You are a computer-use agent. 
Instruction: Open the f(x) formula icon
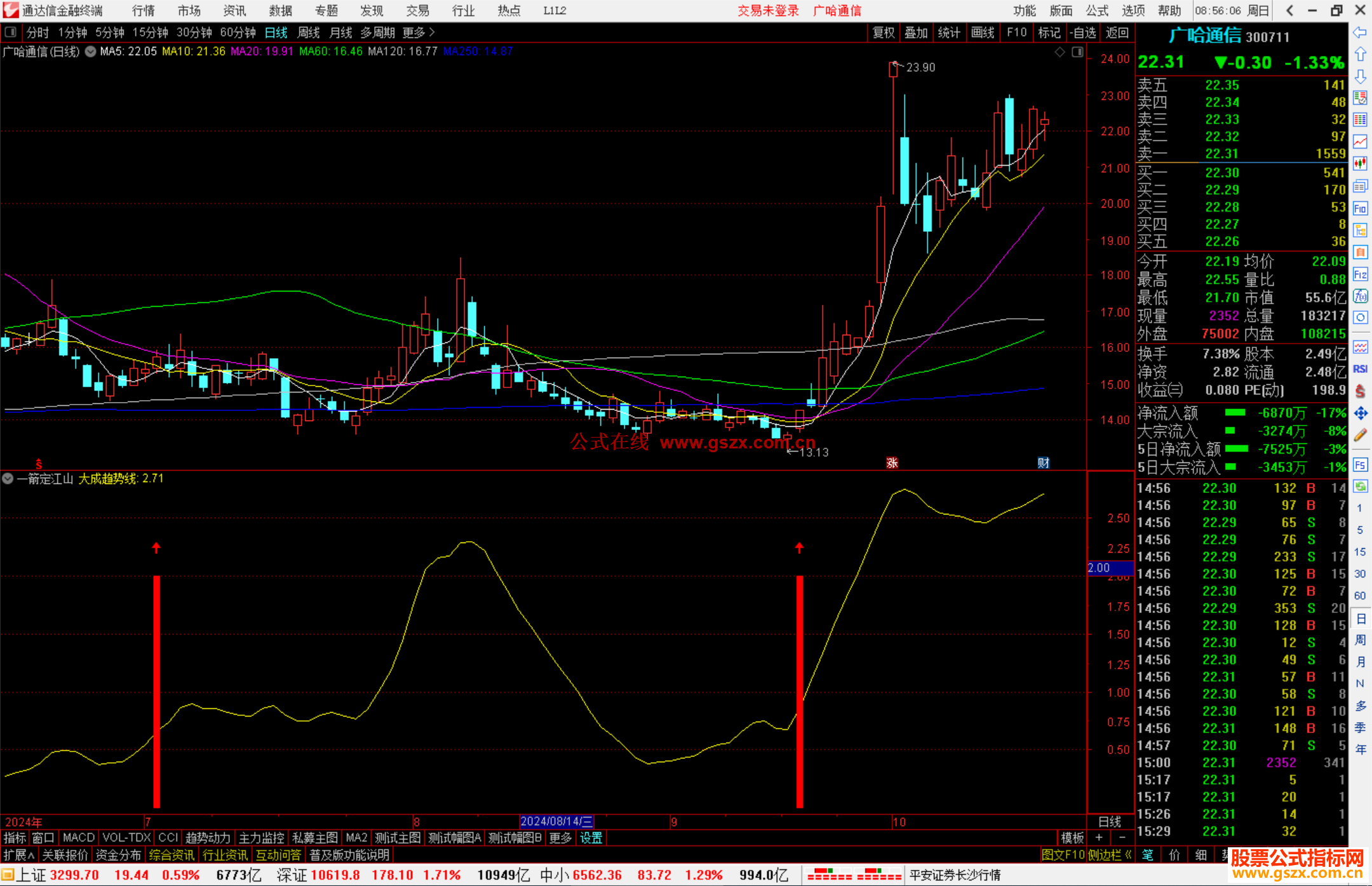point(1360,296)
